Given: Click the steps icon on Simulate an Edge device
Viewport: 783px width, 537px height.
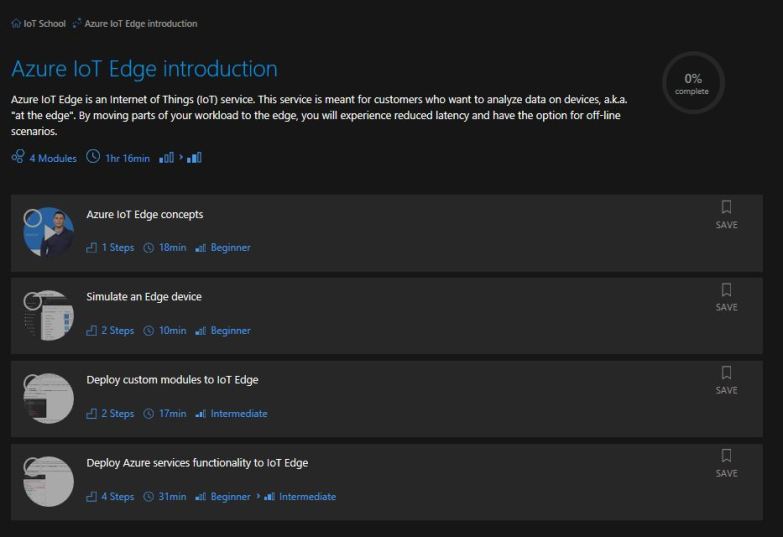Looking at the screenshot, I should 91,331.
